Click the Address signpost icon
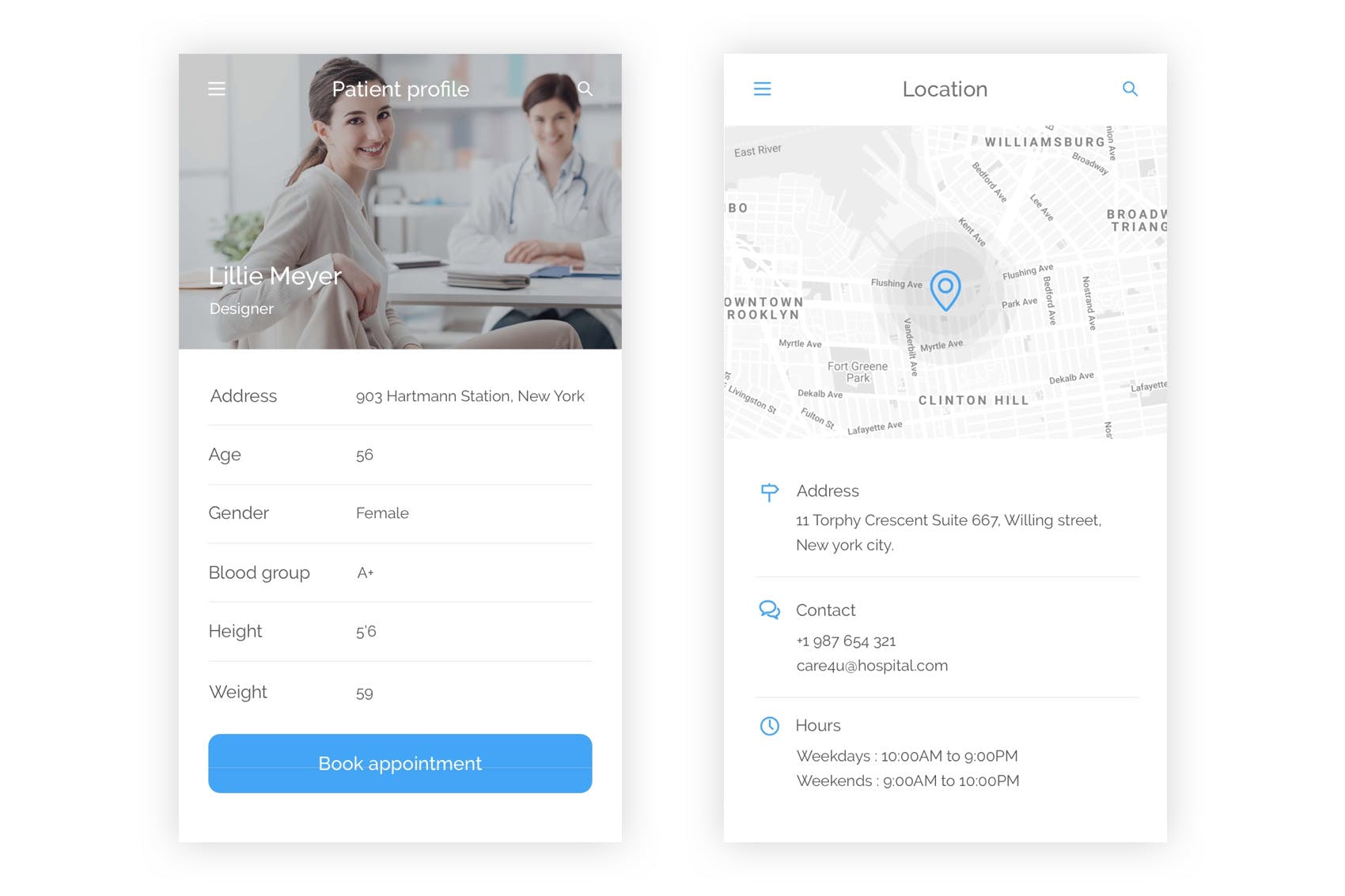Viewport: 1345px width, 896px height. (x=768, y=492)
